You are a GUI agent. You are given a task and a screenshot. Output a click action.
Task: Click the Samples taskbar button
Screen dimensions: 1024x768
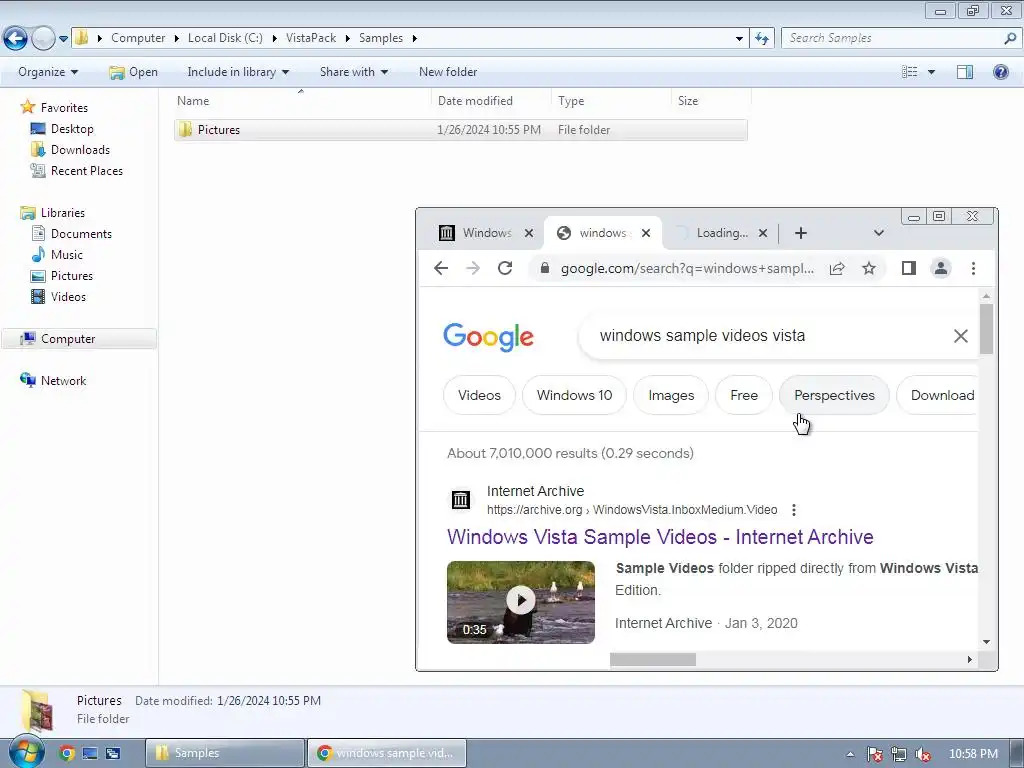pos(225,753)
